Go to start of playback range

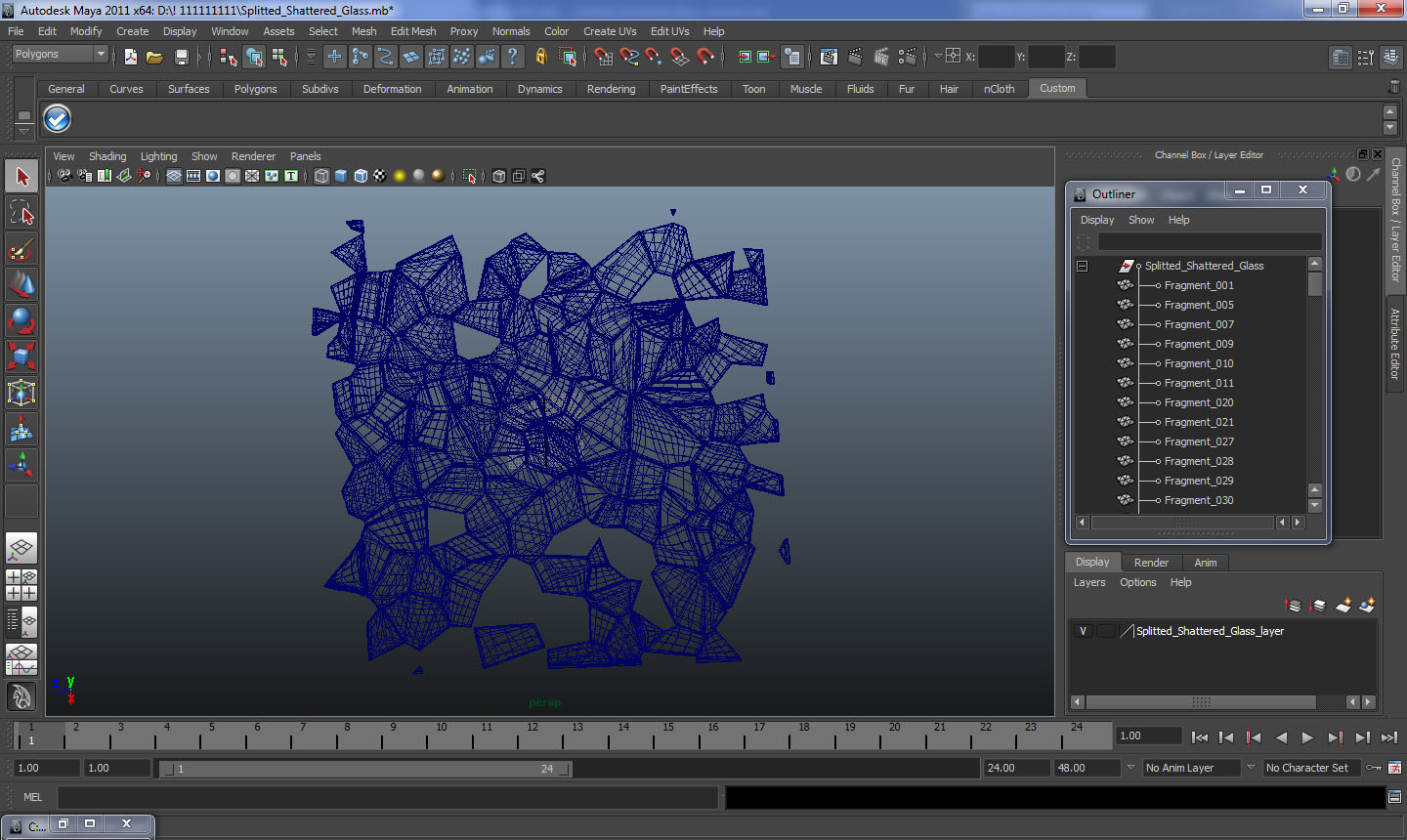[x=1199, y=737]
